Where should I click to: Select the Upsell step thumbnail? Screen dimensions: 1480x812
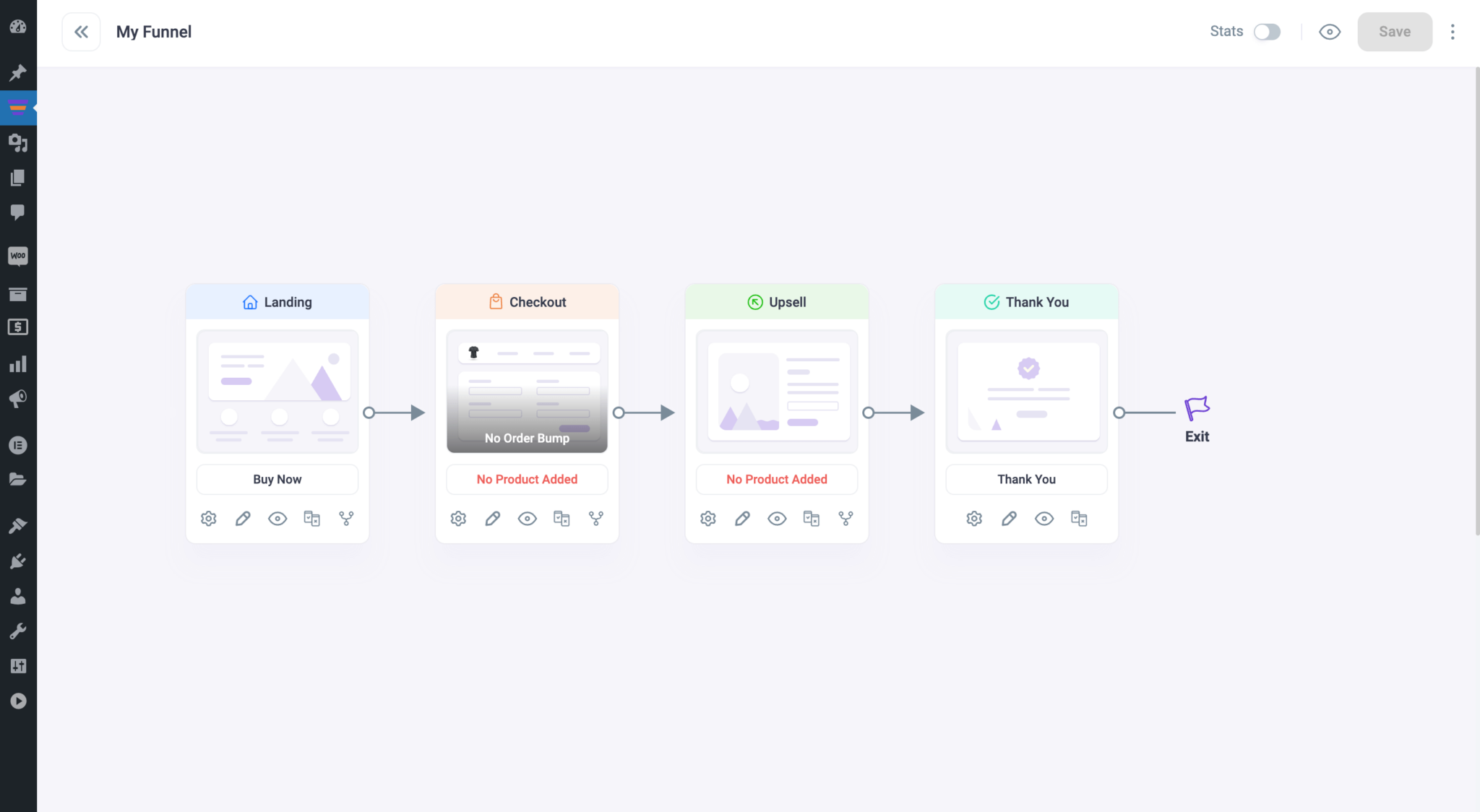pyautogui.click(x=777, y=392)
